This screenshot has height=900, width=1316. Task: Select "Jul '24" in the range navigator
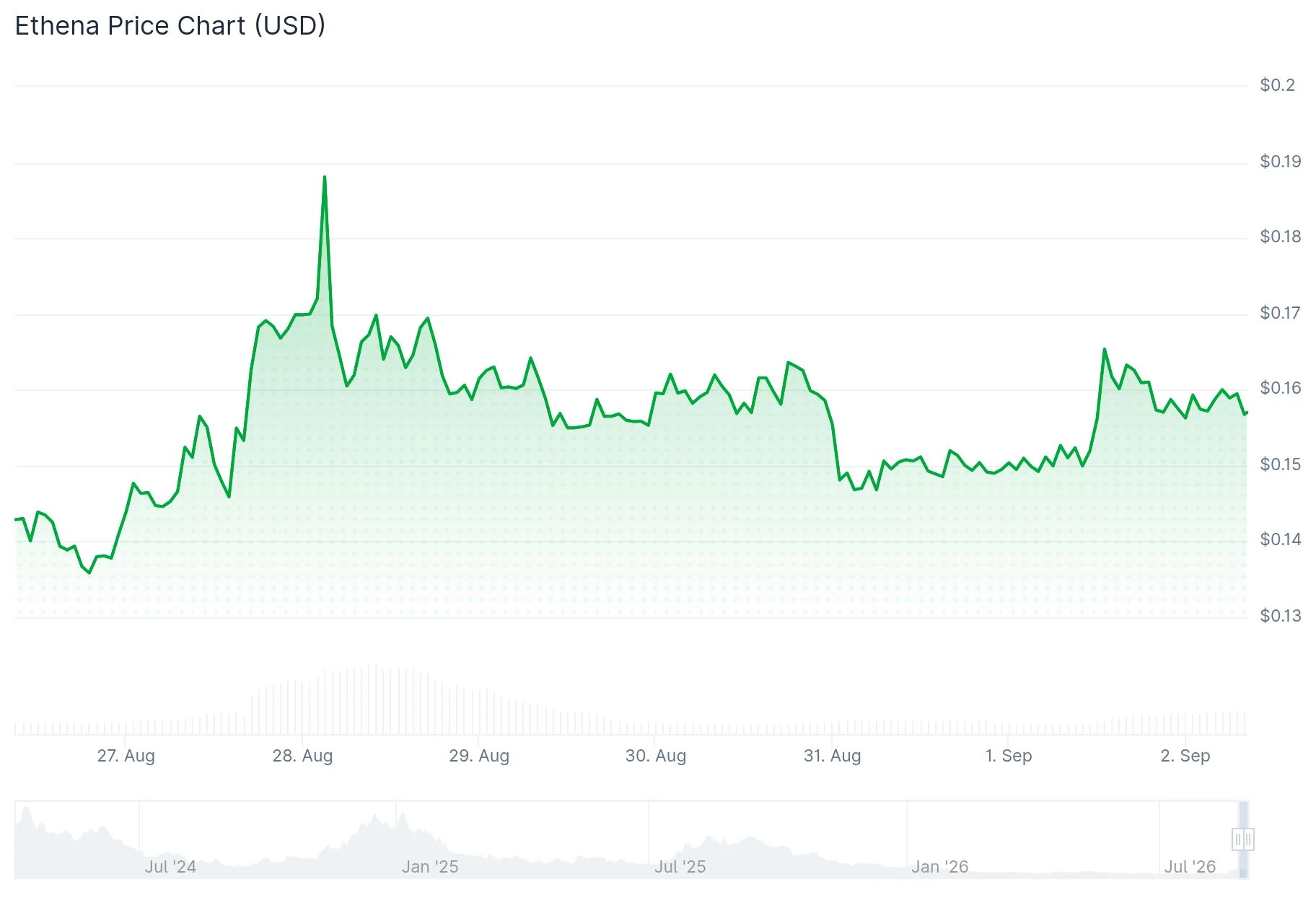pos(170,867)
